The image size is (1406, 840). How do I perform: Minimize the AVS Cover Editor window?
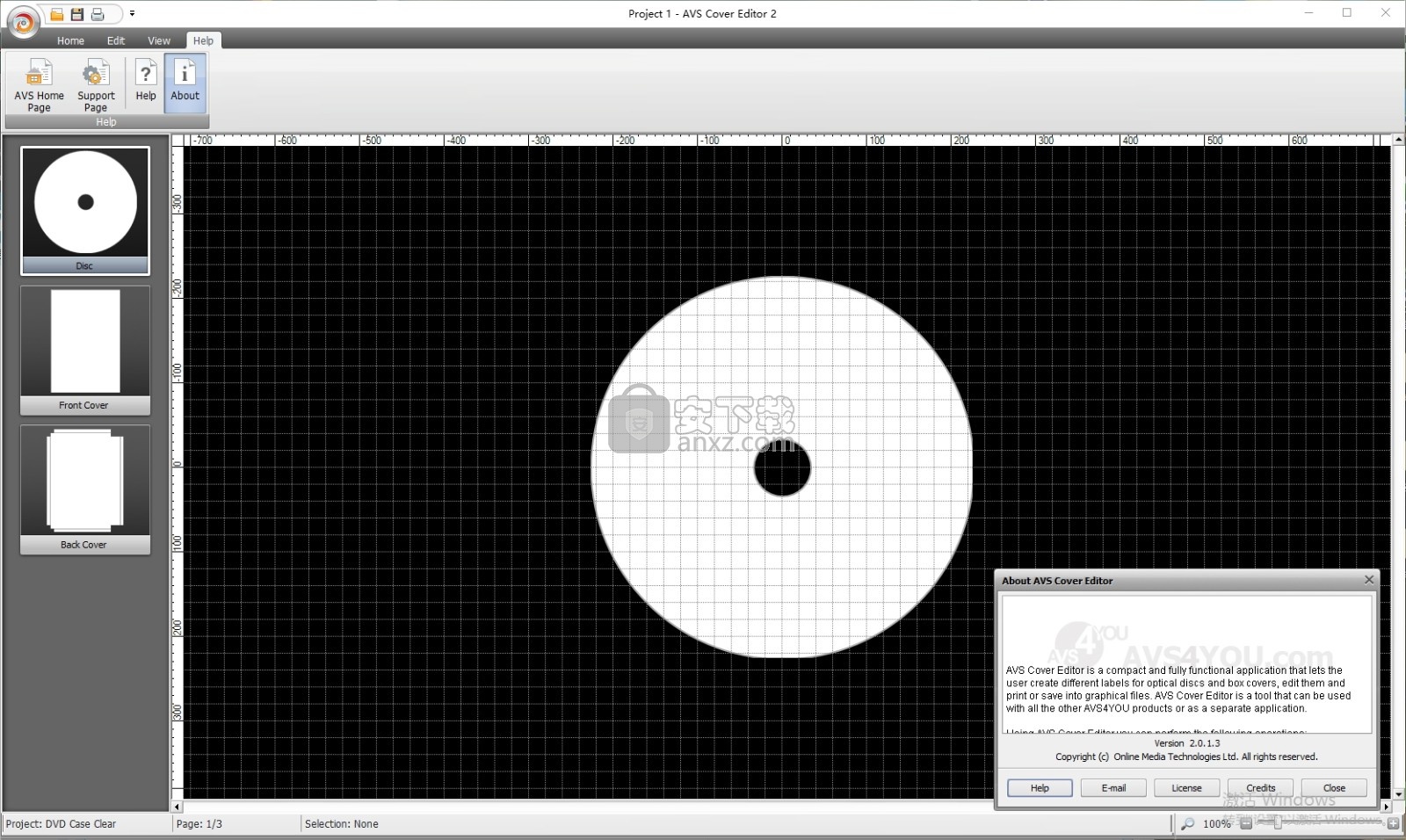point(1308,13)
